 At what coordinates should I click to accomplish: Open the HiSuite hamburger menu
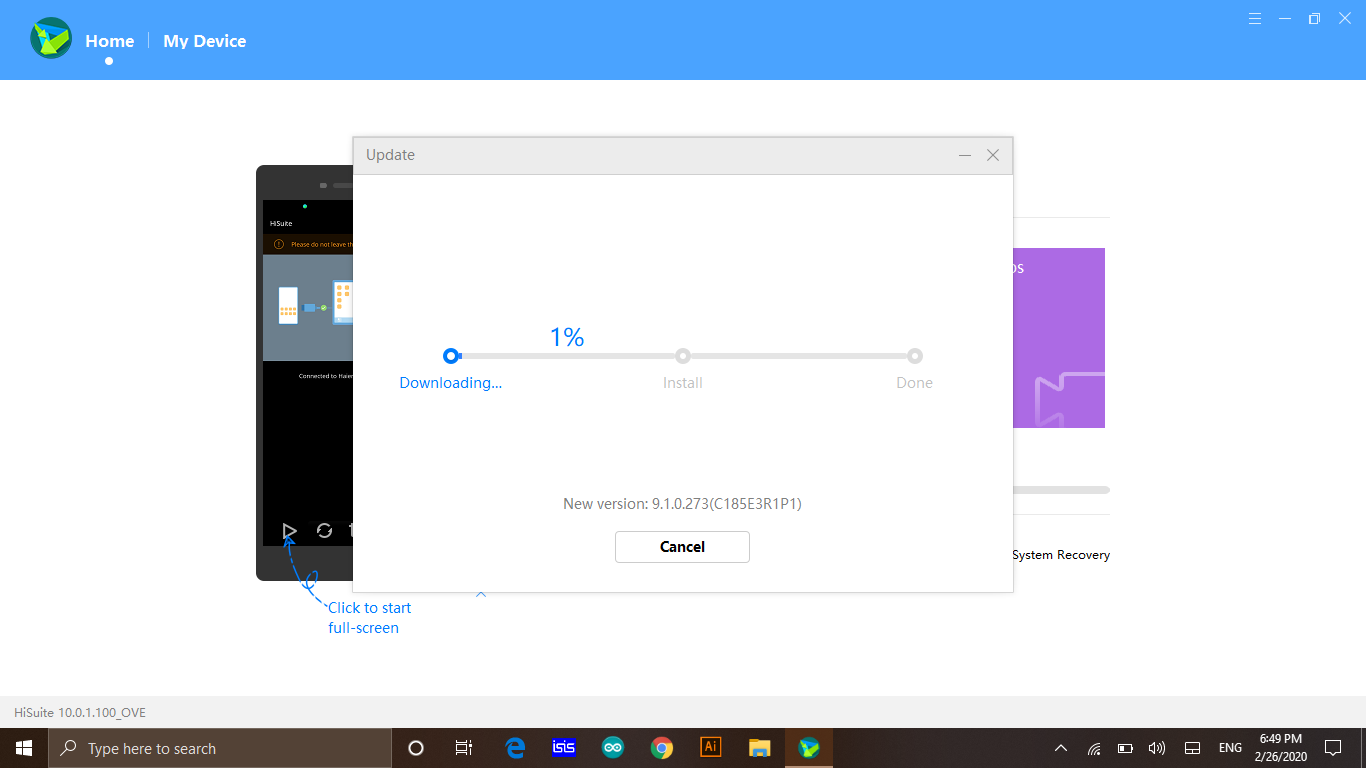1255,18
